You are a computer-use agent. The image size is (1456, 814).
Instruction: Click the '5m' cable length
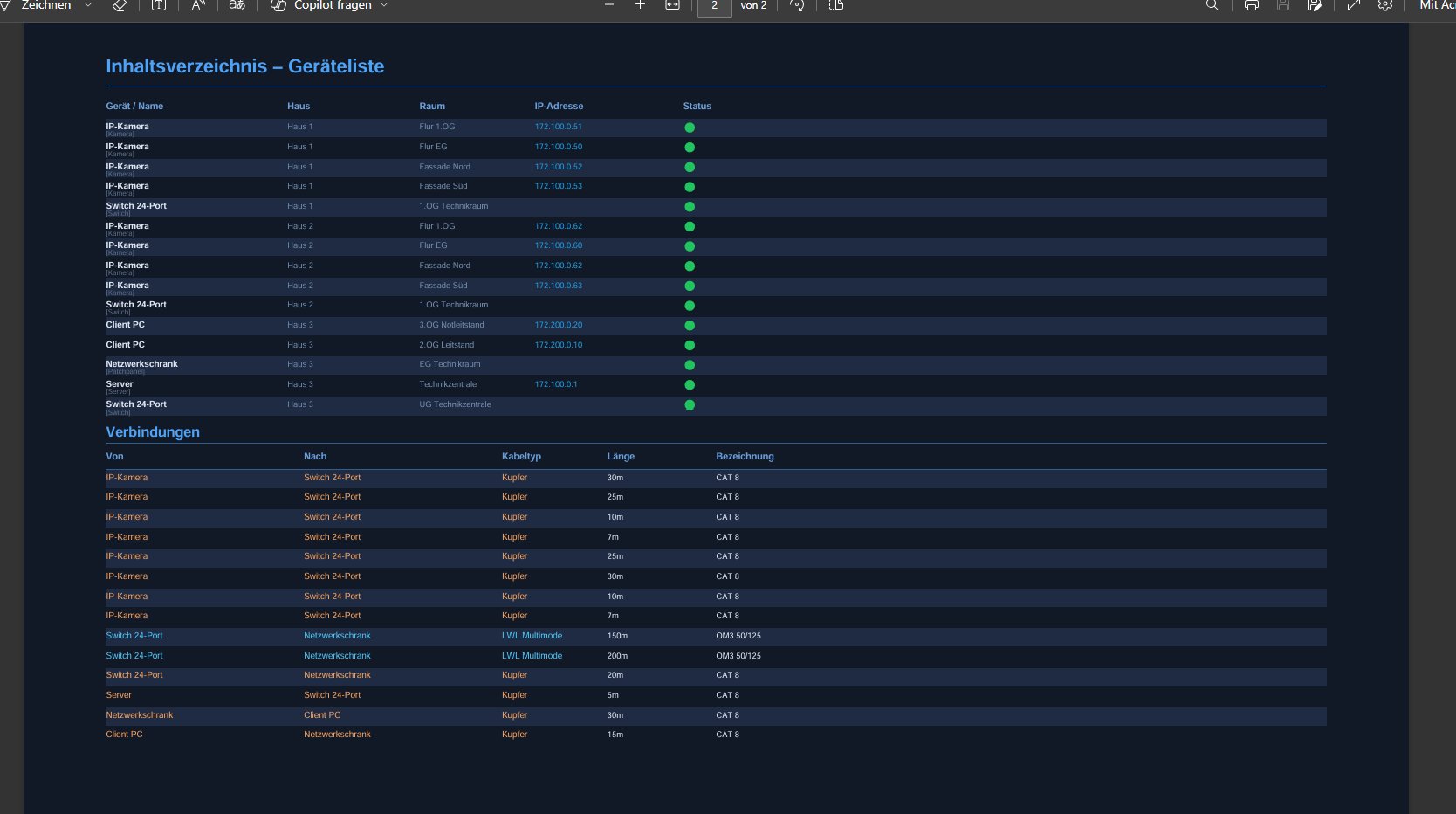pos(613,695)
